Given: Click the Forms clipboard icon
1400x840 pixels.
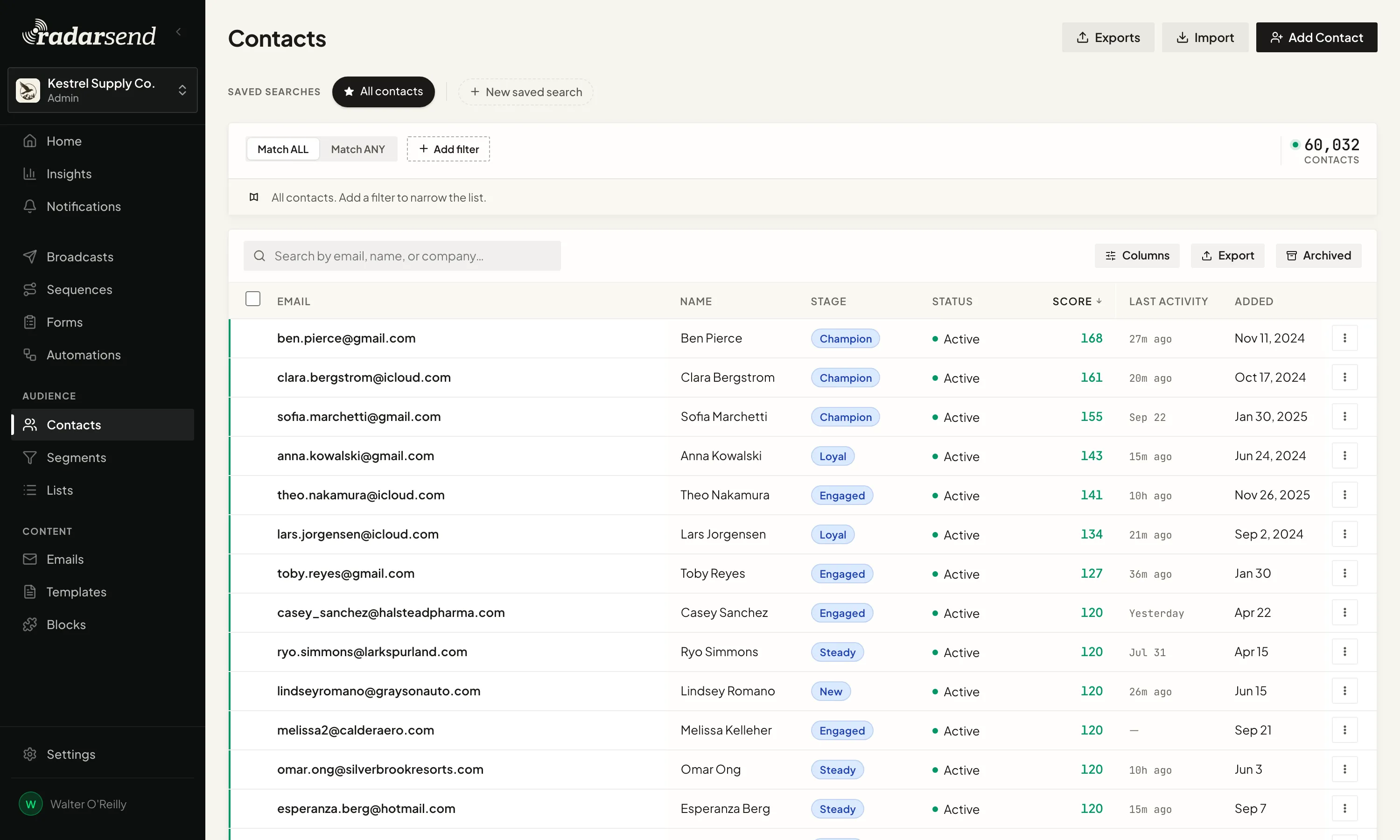Looking at the screenshot, I should 30,322.
